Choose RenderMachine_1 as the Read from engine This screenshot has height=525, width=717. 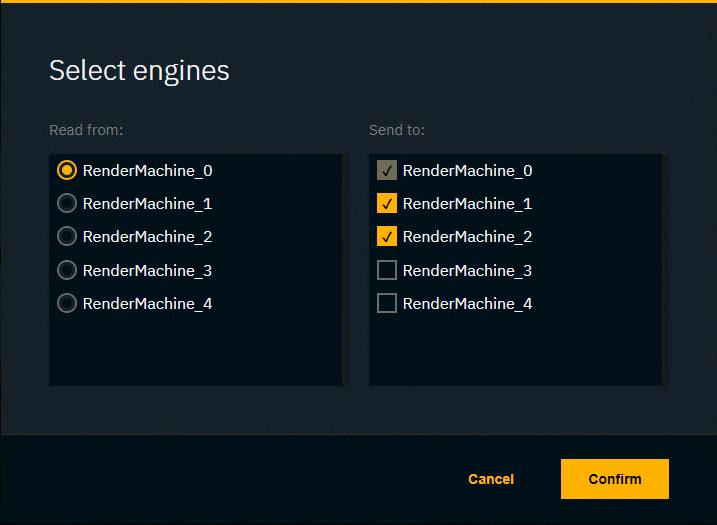point(67,204)
